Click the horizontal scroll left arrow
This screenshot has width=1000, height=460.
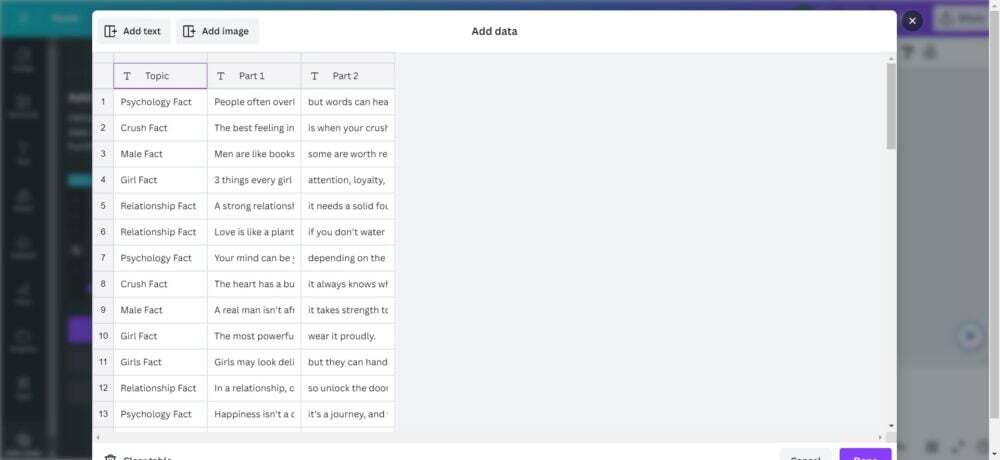tap(97, 438)
